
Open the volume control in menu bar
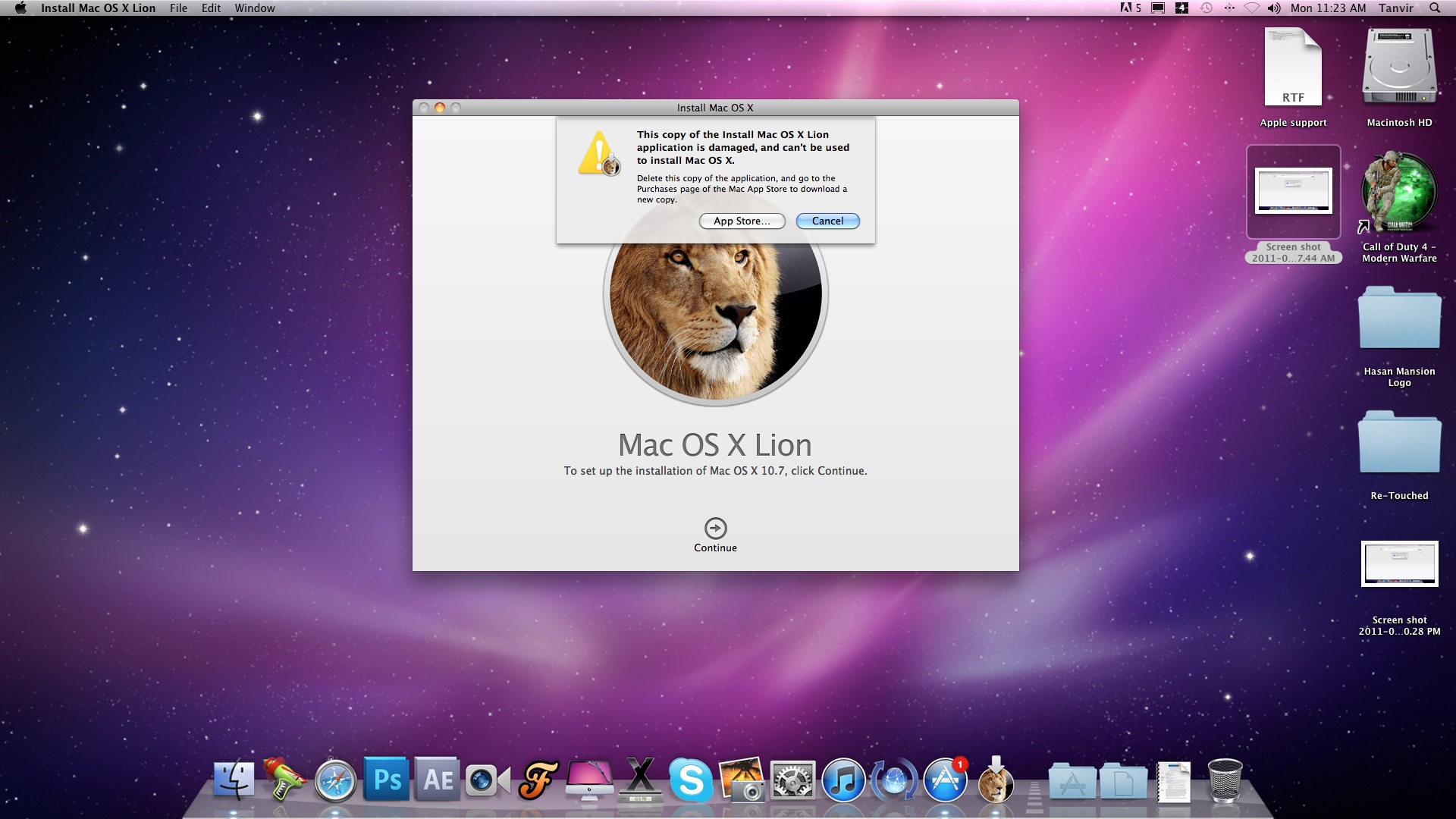pyautogui.click(x=1274, y=8)
